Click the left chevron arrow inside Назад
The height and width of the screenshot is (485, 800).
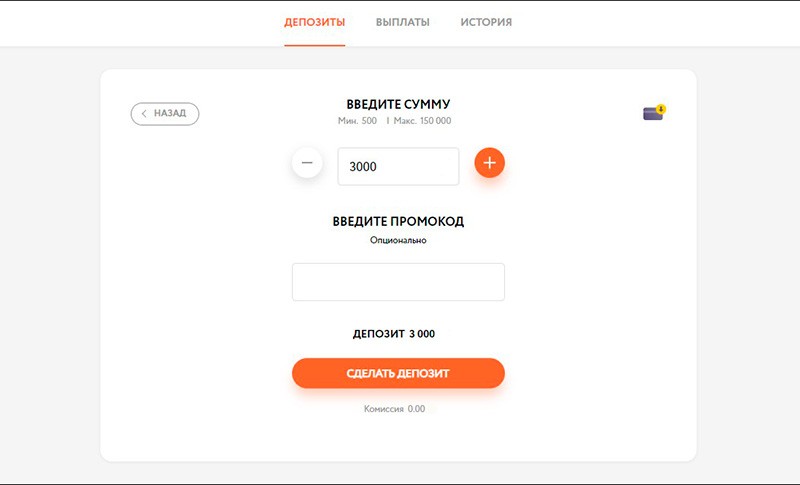pyautogui.click(x=144, y=114)
